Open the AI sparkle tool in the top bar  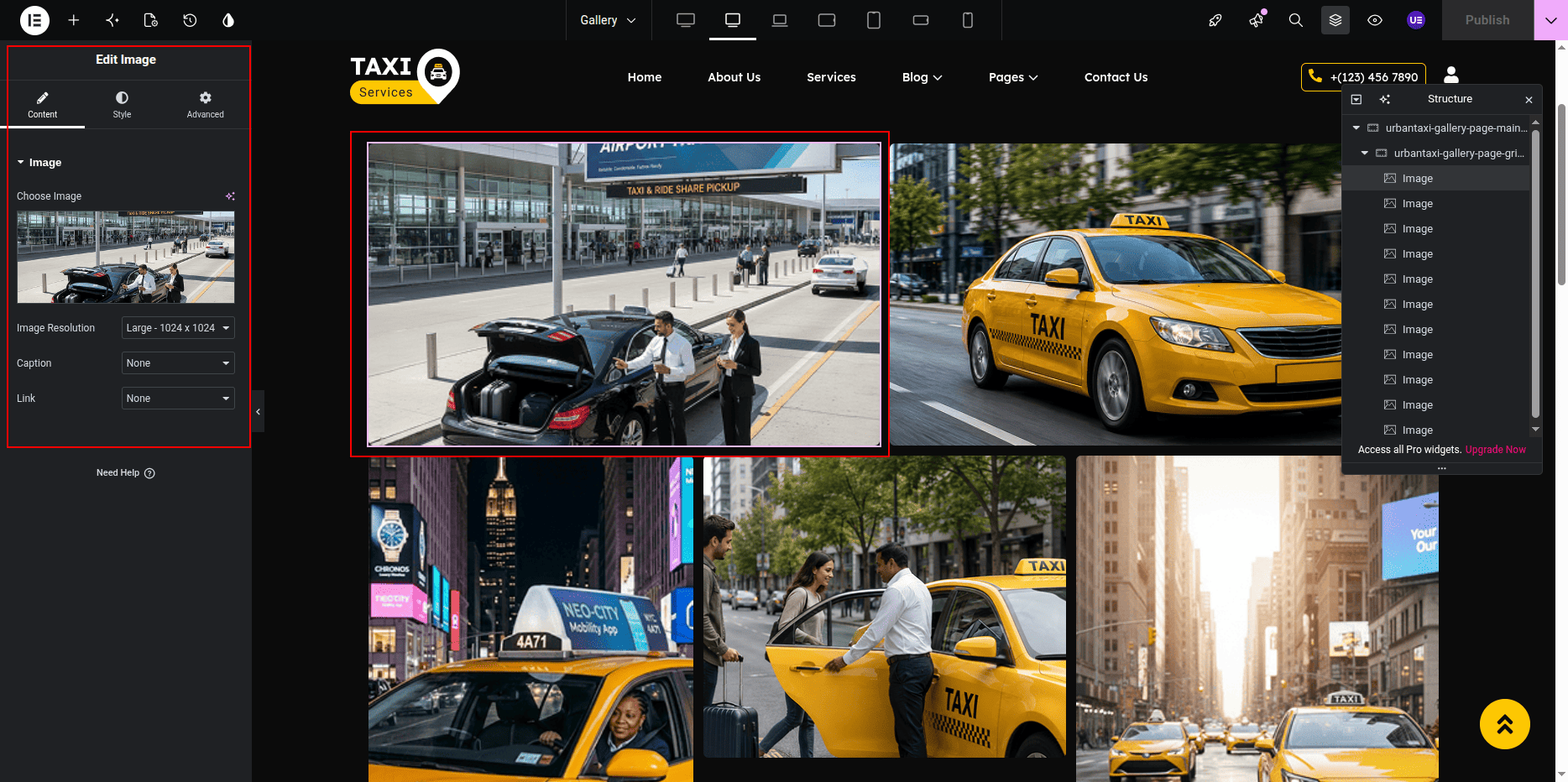tap(112, 20)
